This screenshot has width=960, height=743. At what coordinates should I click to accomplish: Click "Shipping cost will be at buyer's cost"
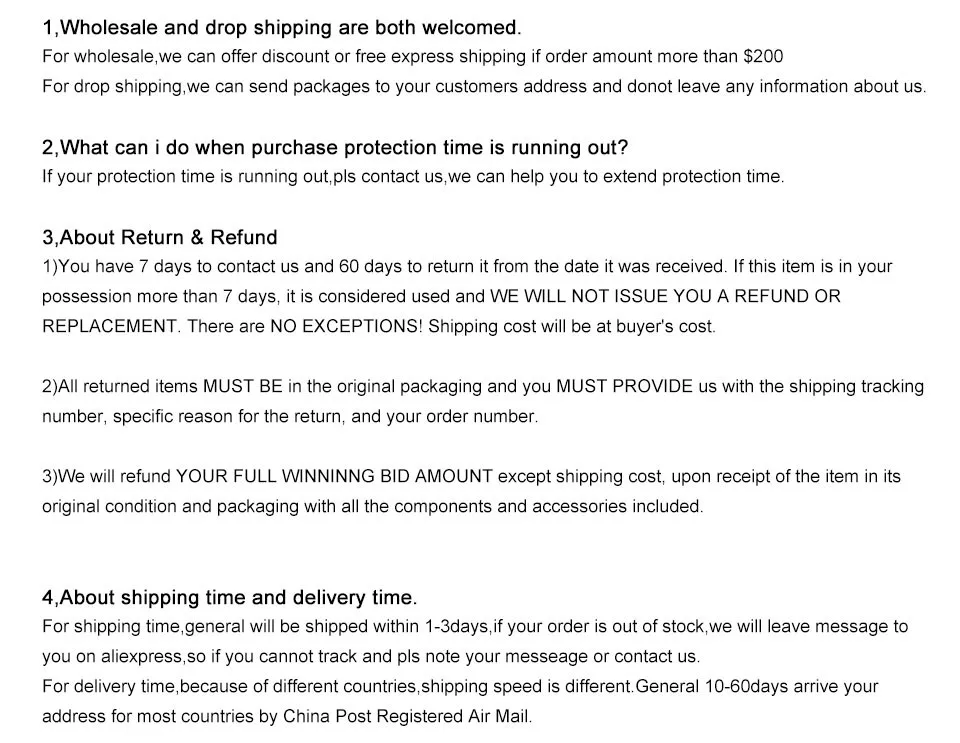point(572,326)
